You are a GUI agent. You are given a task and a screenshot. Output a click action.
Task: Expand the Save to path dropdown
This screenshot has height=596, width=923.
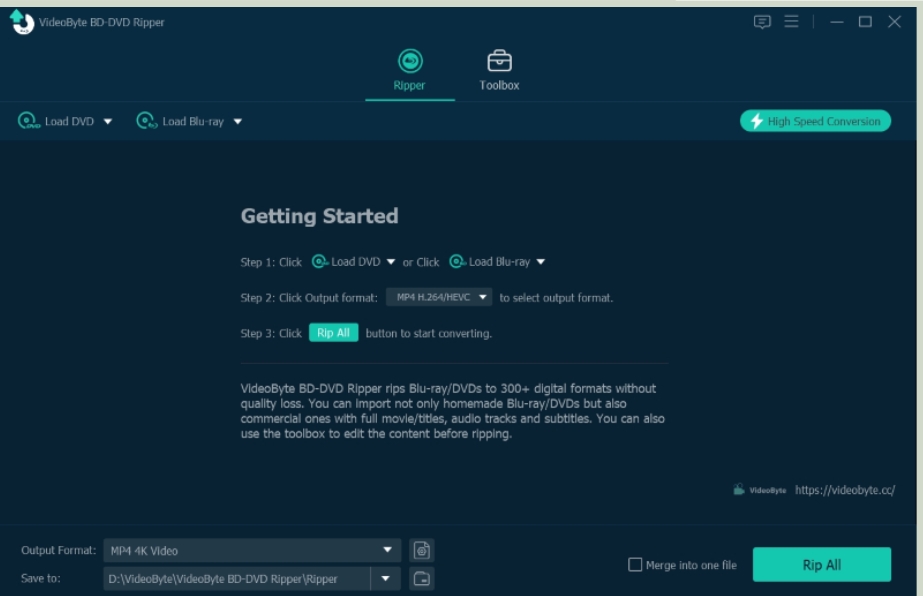pyautogui.click(x=385, y=578)
